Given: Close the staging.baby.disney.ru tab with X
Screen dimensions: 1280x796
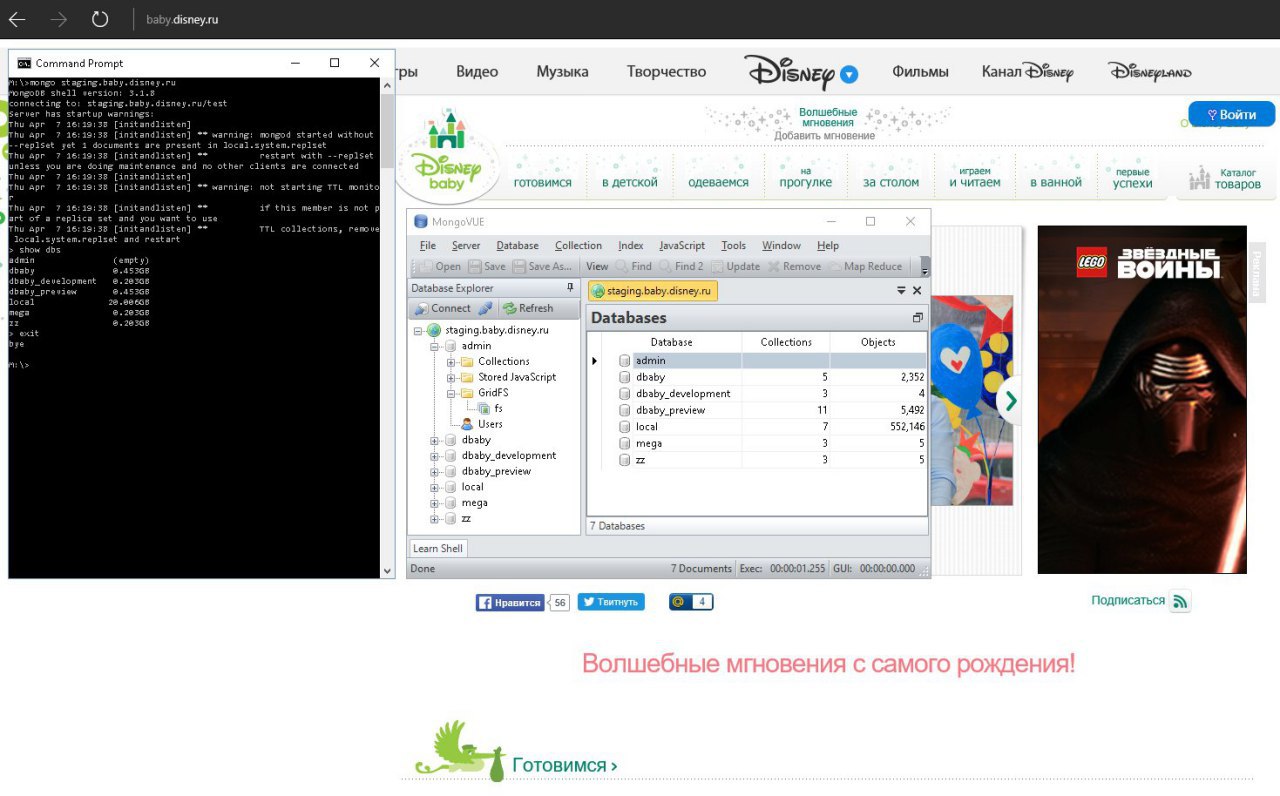Looking at the screenshot, I should coord(917,291).
